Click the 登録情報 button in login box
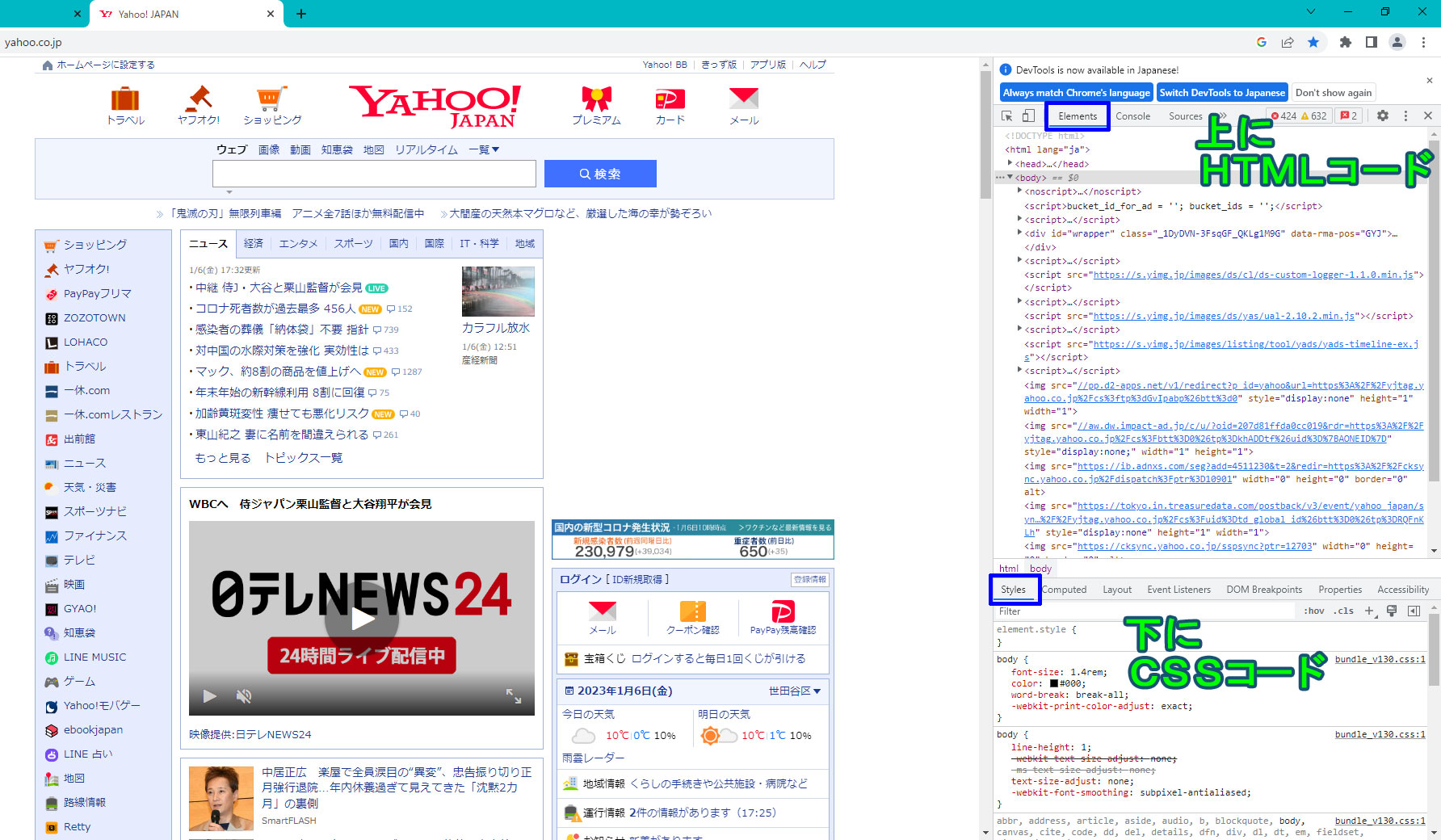The image size is (1441, 840). coord(809,580)
